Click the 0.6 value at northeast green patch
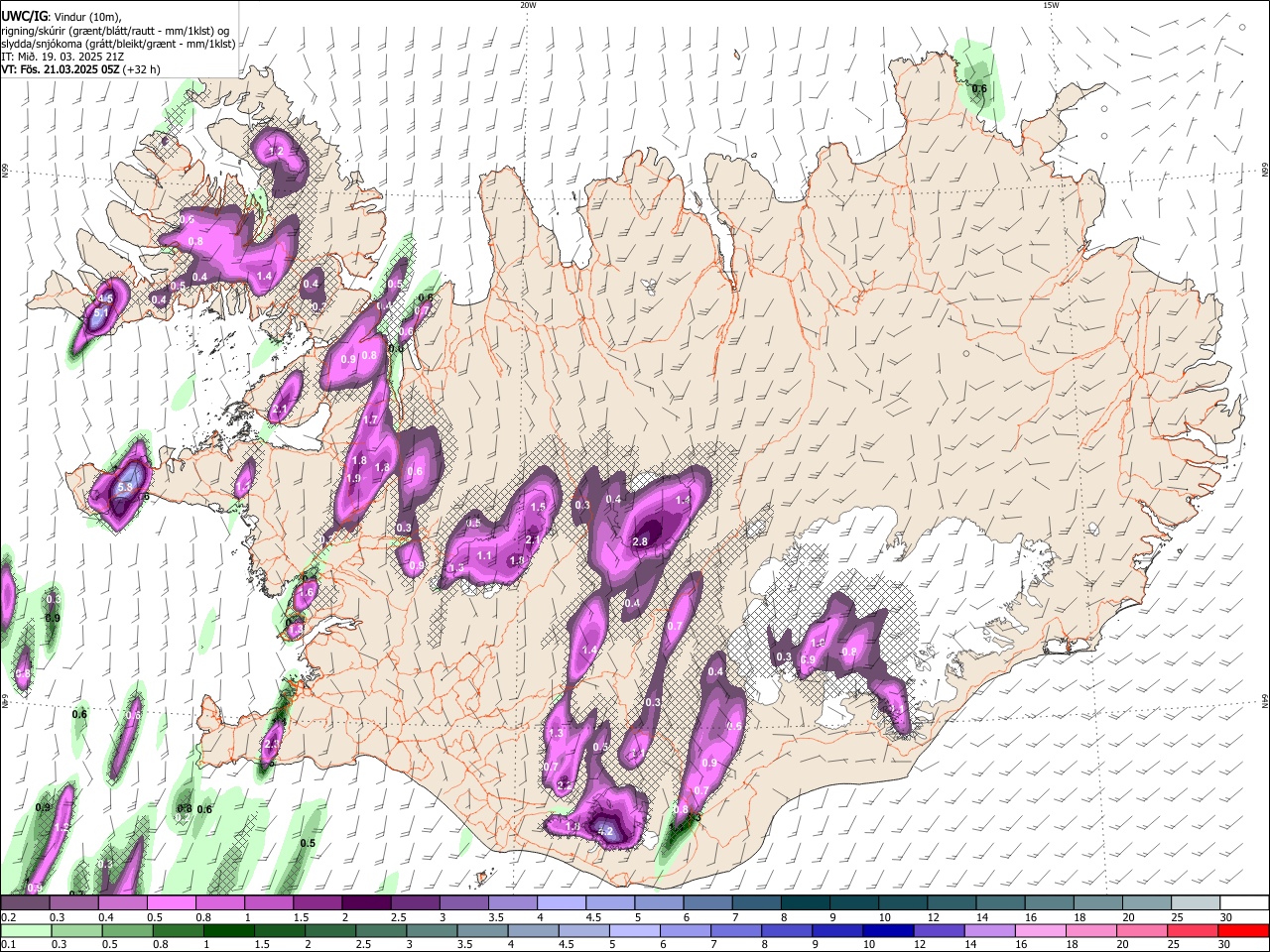 pos(979,89)
